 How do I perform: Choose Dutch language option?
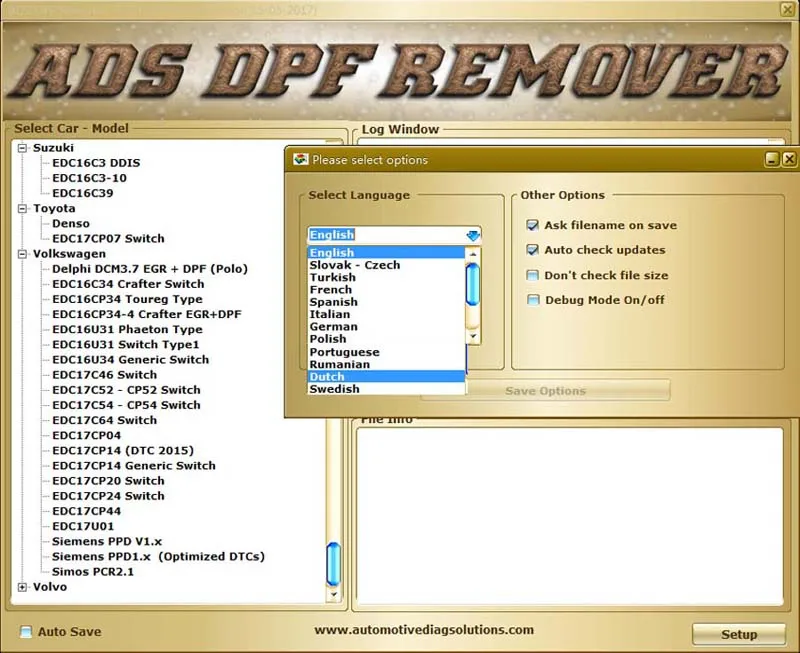point(386,376)
